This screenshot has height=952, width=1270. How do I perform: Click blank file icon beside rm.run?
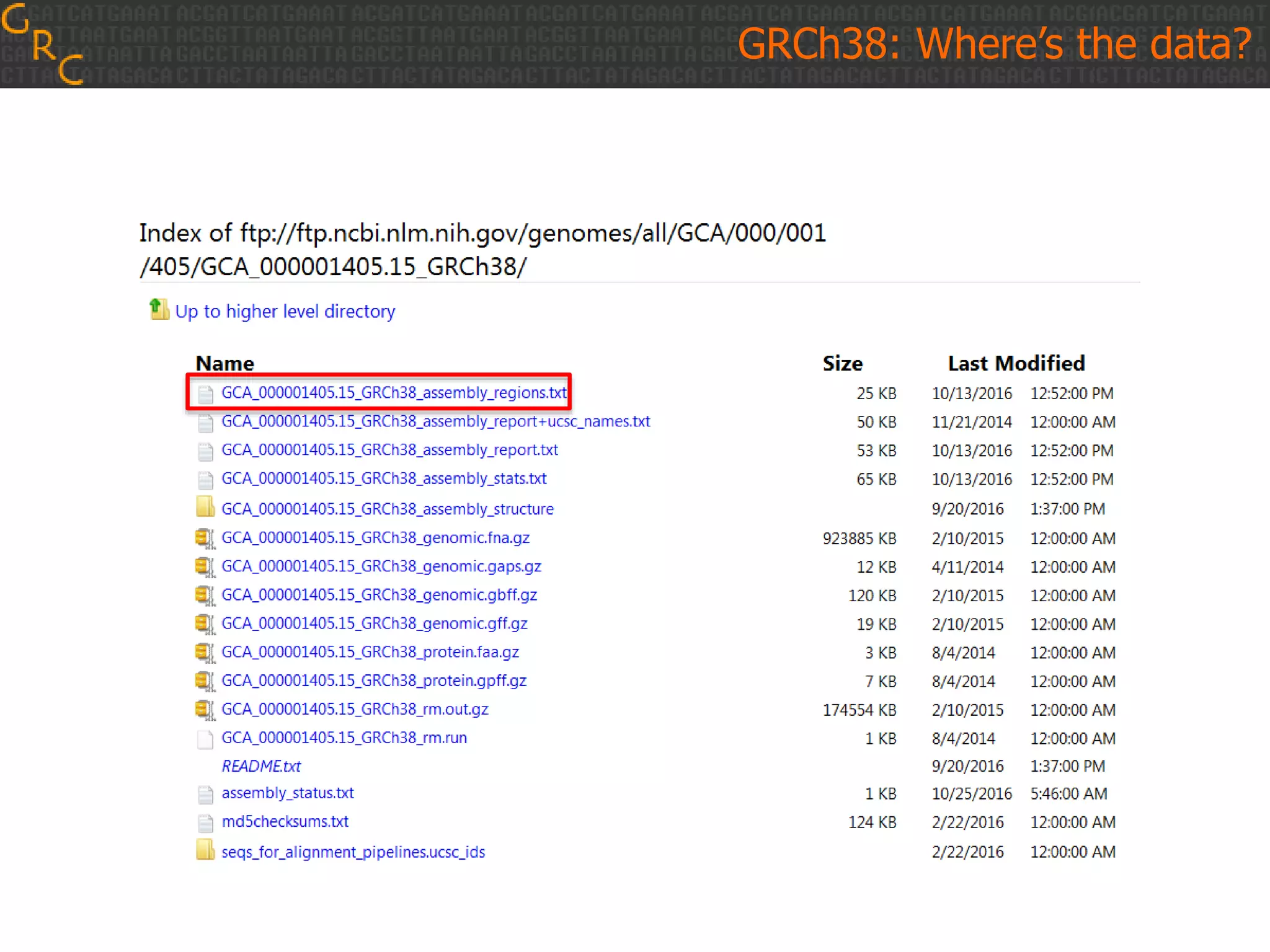pyautogui.click(x=205, y=739)
